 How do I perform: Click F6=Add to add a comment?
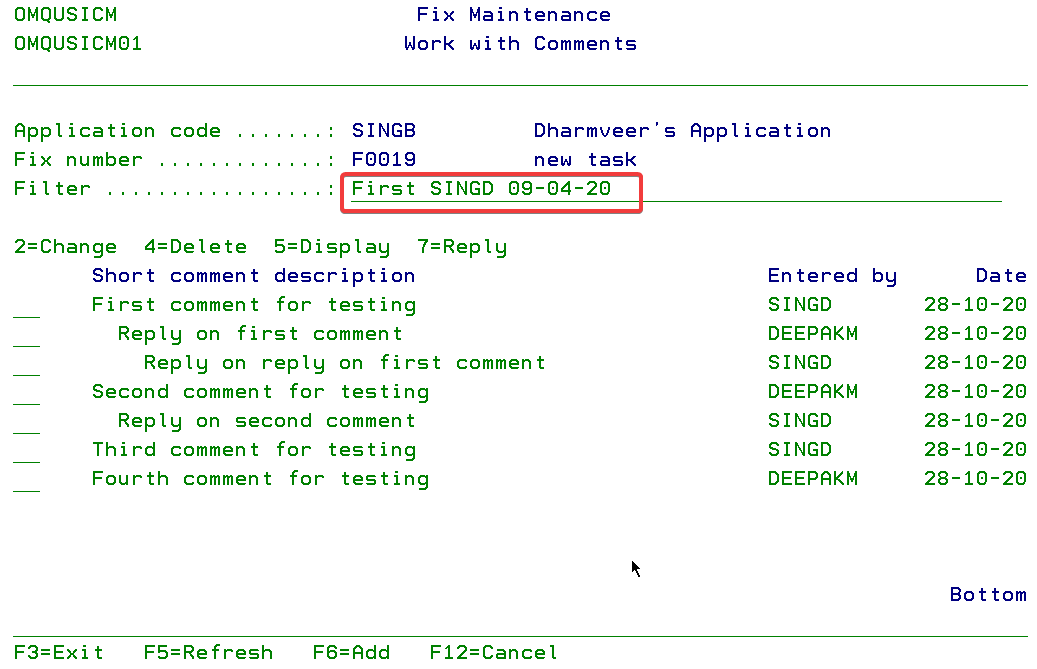(x=351, y=652)
